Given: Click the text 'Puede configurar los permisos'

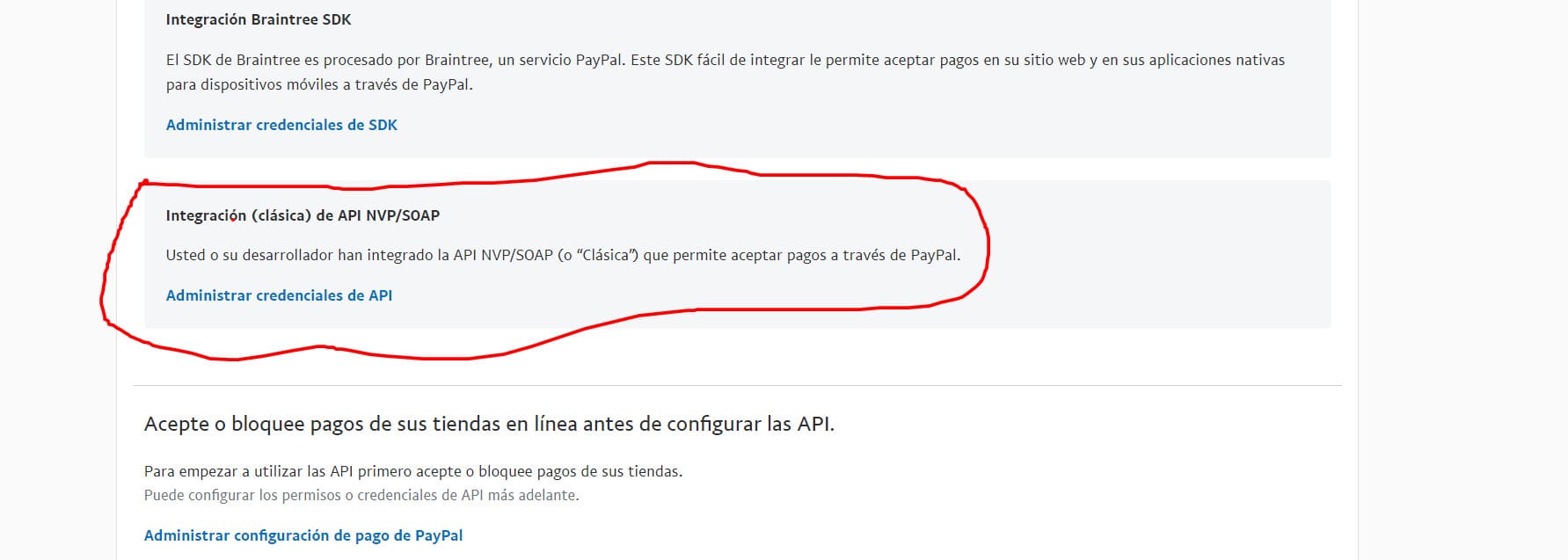Looking at the screenshot, I should click(x=361, y=495).
